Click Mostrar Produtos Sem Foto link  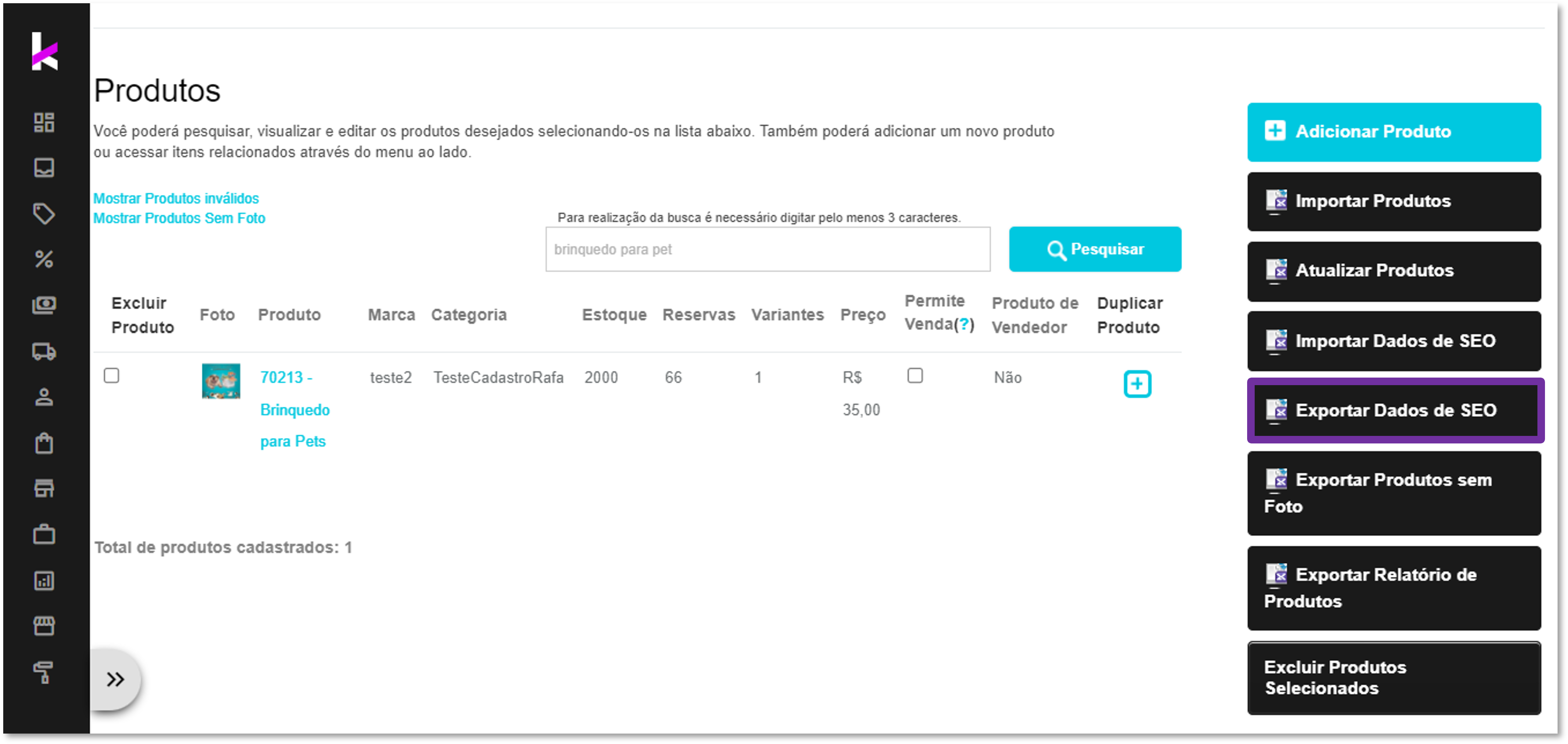[179, 218]
